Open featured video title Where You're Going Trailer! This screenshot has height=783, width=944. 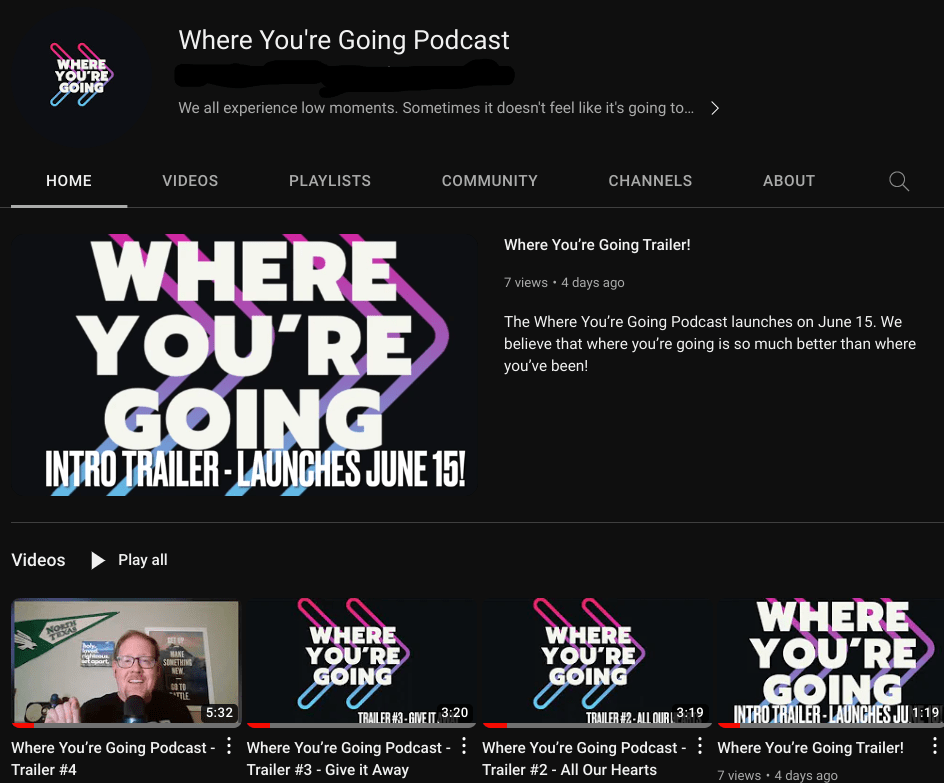tap(597, 245)
